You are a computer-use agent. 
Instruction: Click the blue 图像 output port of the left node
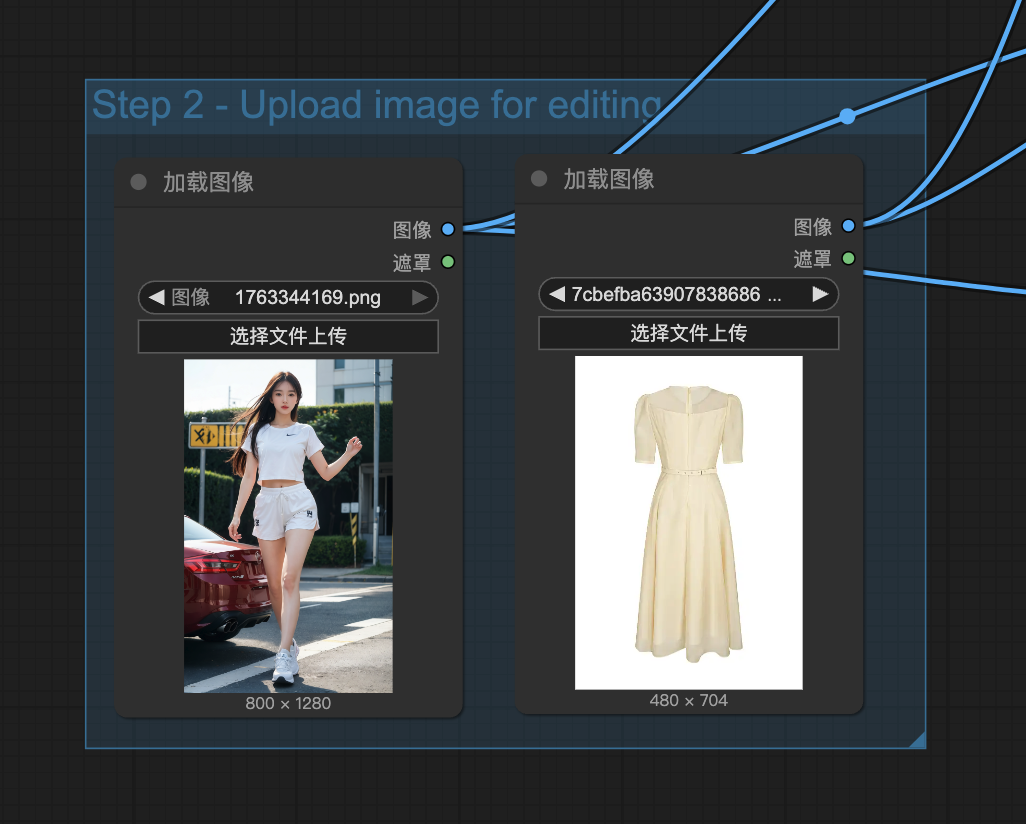click(448, 229)
